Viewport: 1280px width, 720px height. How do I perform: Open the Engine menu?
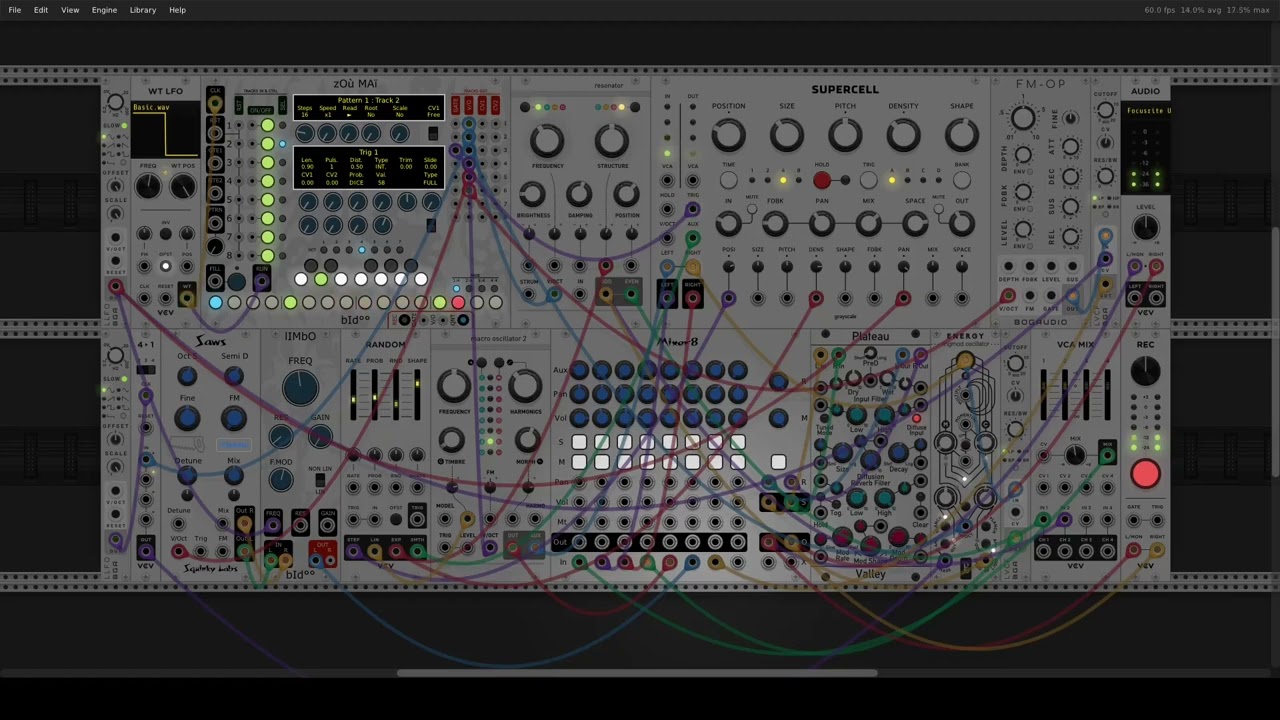[104, 10]
